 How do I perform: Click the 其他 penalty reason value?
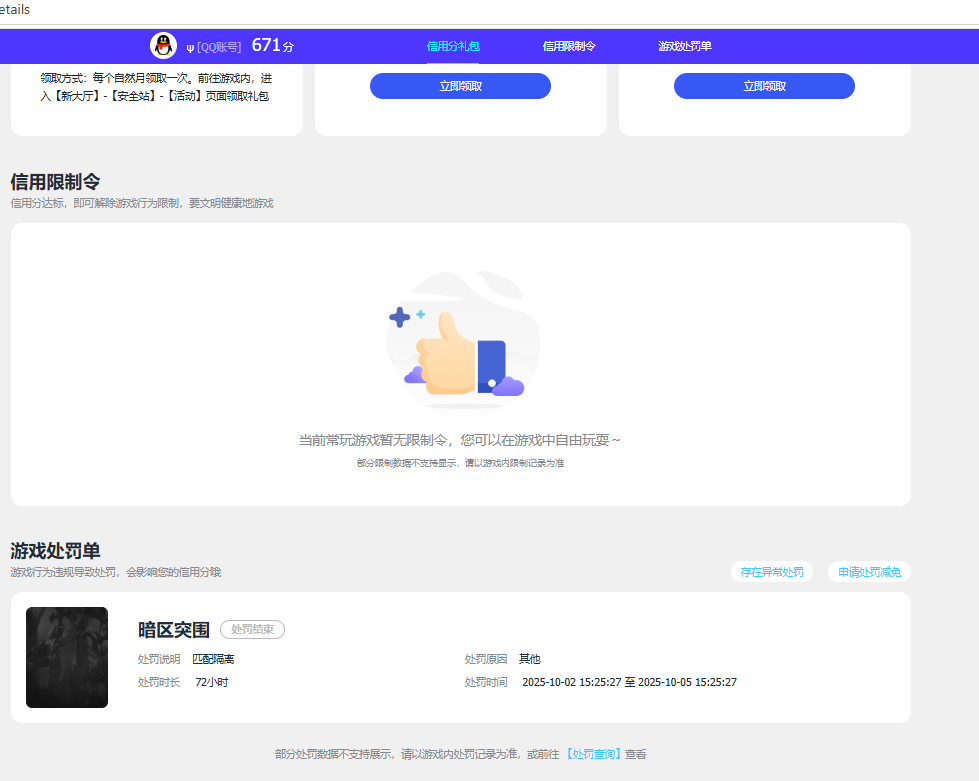[x=529, y=659]
